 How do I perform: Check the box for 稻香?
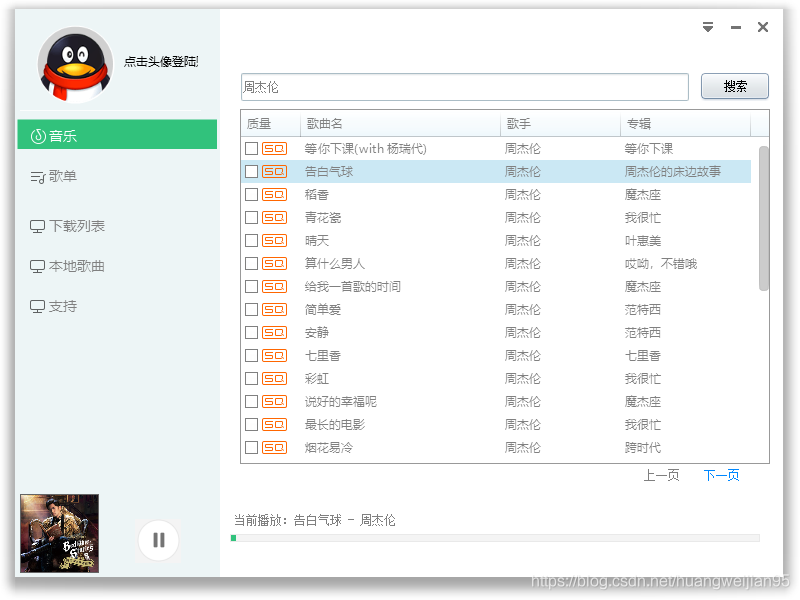point(251,194)
